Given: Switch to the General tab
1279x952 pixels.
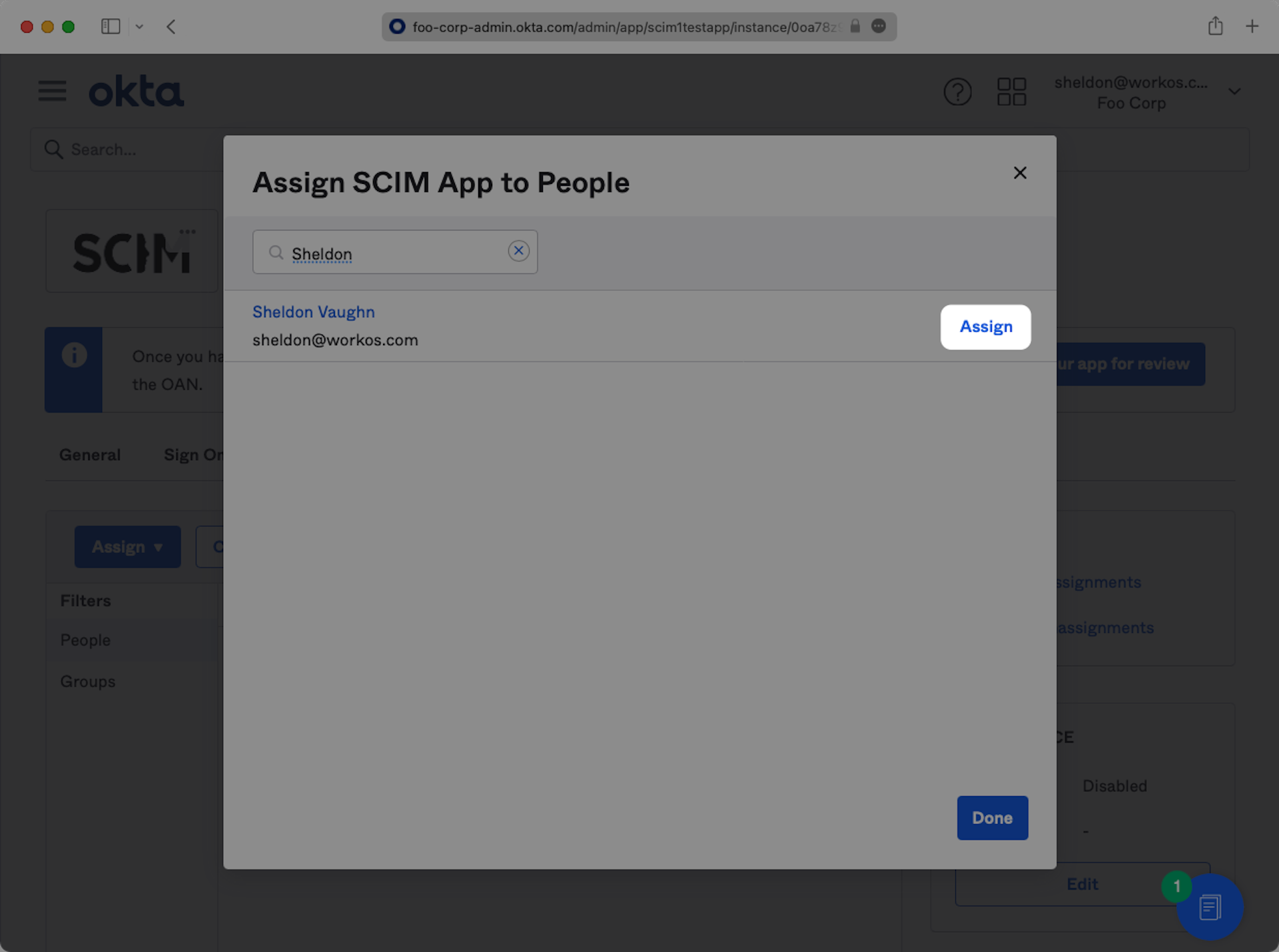Looking at the screenshot, I should [90, 455].
